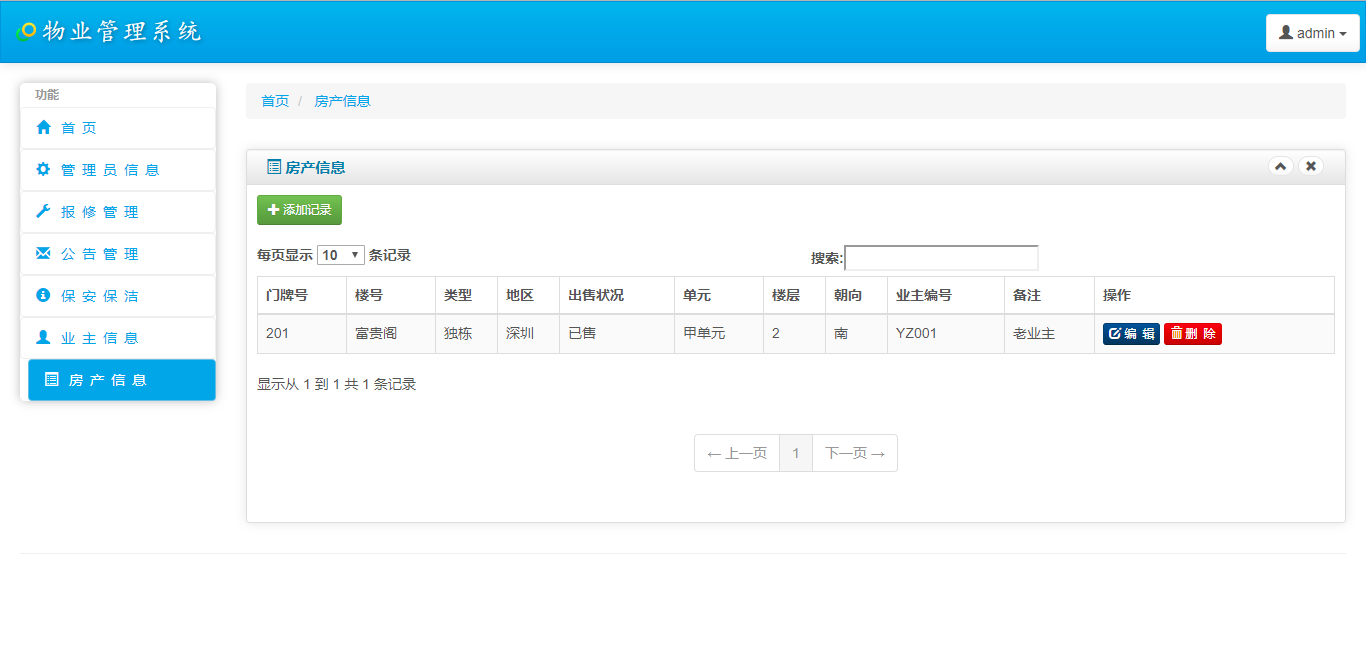The height and width of the screenshot is (656, 1366).
Task: Open 管理员信息 in the sidebar
Action: 118,170
